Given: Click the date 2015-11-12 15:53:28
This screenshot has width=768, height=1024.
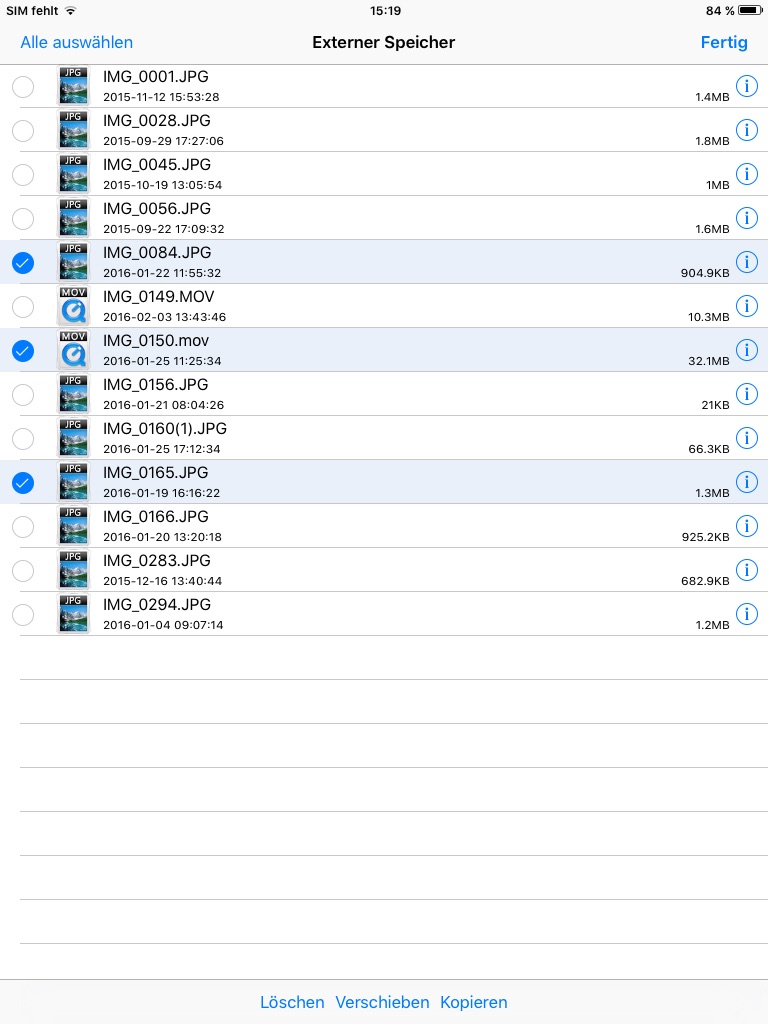Looking at the screenshot, I should point(161,97).
